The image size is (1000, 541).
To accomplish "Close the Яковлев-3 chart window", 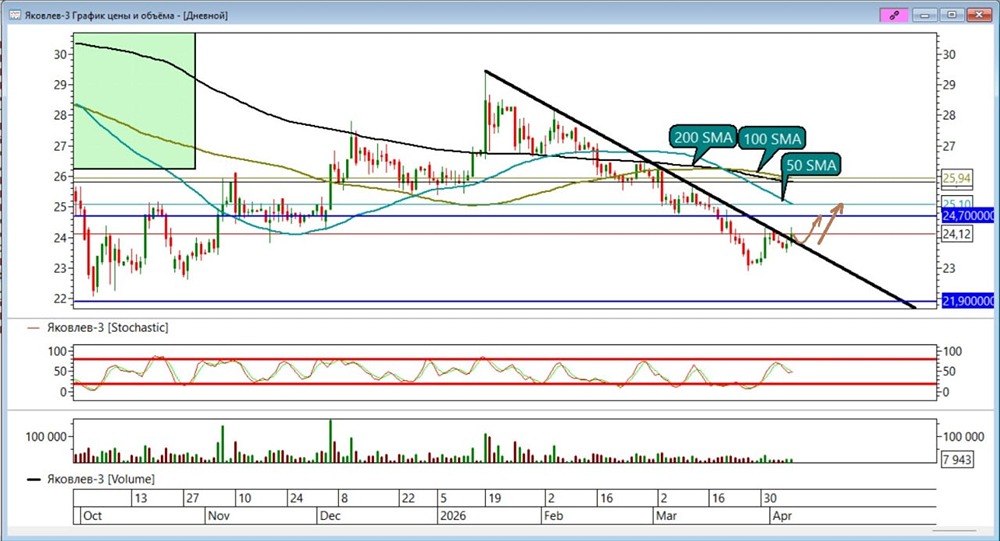I will [x=979, y=15].
